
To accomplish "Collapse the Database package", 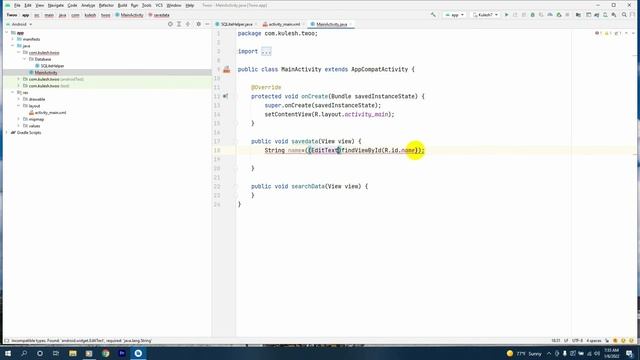I will pyautogui.click(x=24, y=59).
